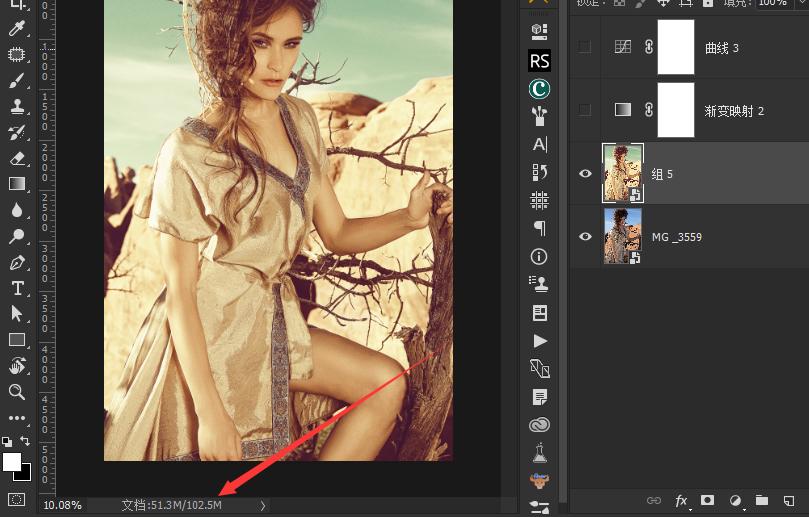The image size is (809, 517).
Task: Click the foreground color swatch
Action: 12,461
